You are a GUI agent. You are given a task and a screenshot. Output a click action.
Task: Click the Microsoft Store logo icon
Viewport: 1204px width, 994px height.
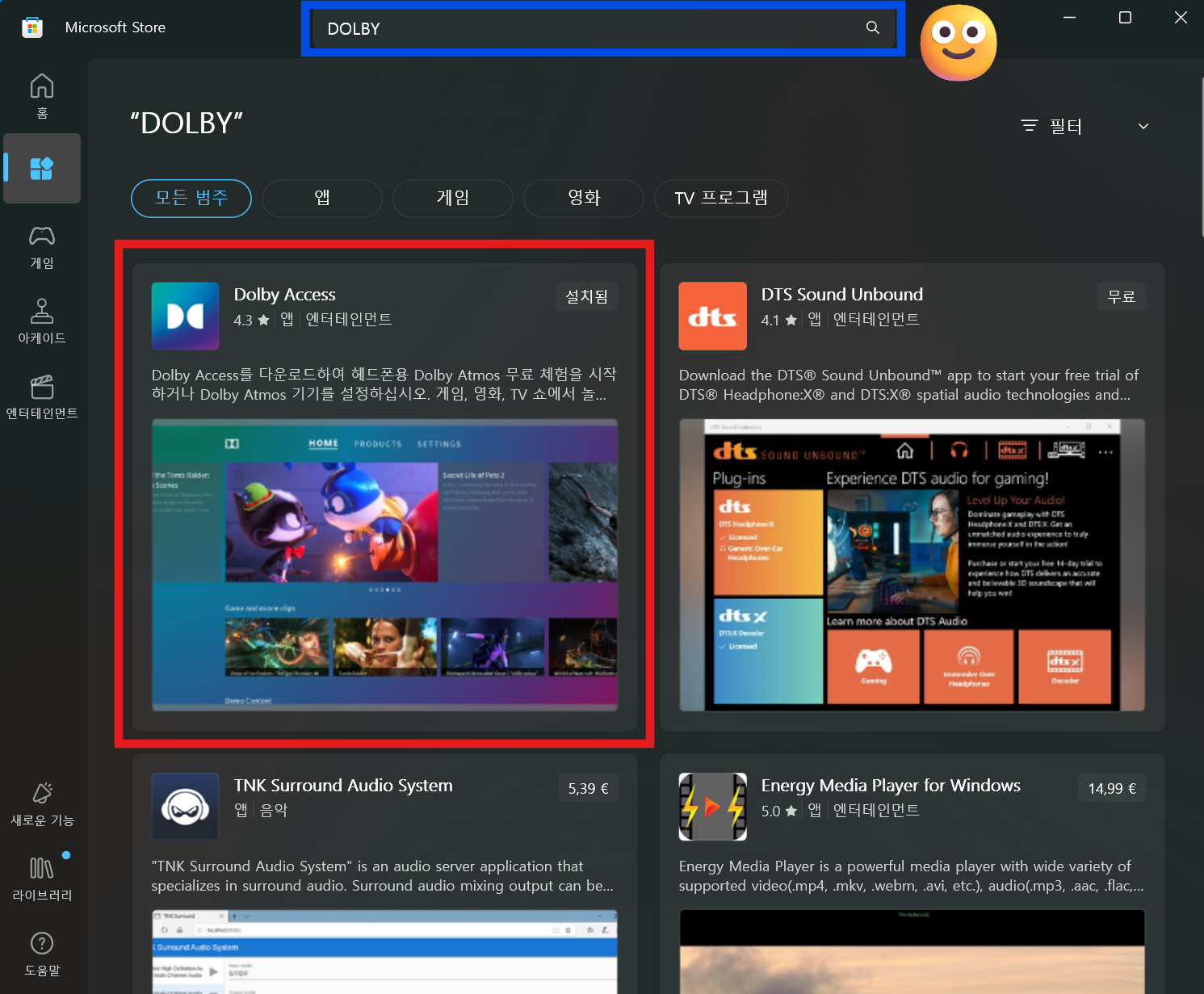coord(31,27)
